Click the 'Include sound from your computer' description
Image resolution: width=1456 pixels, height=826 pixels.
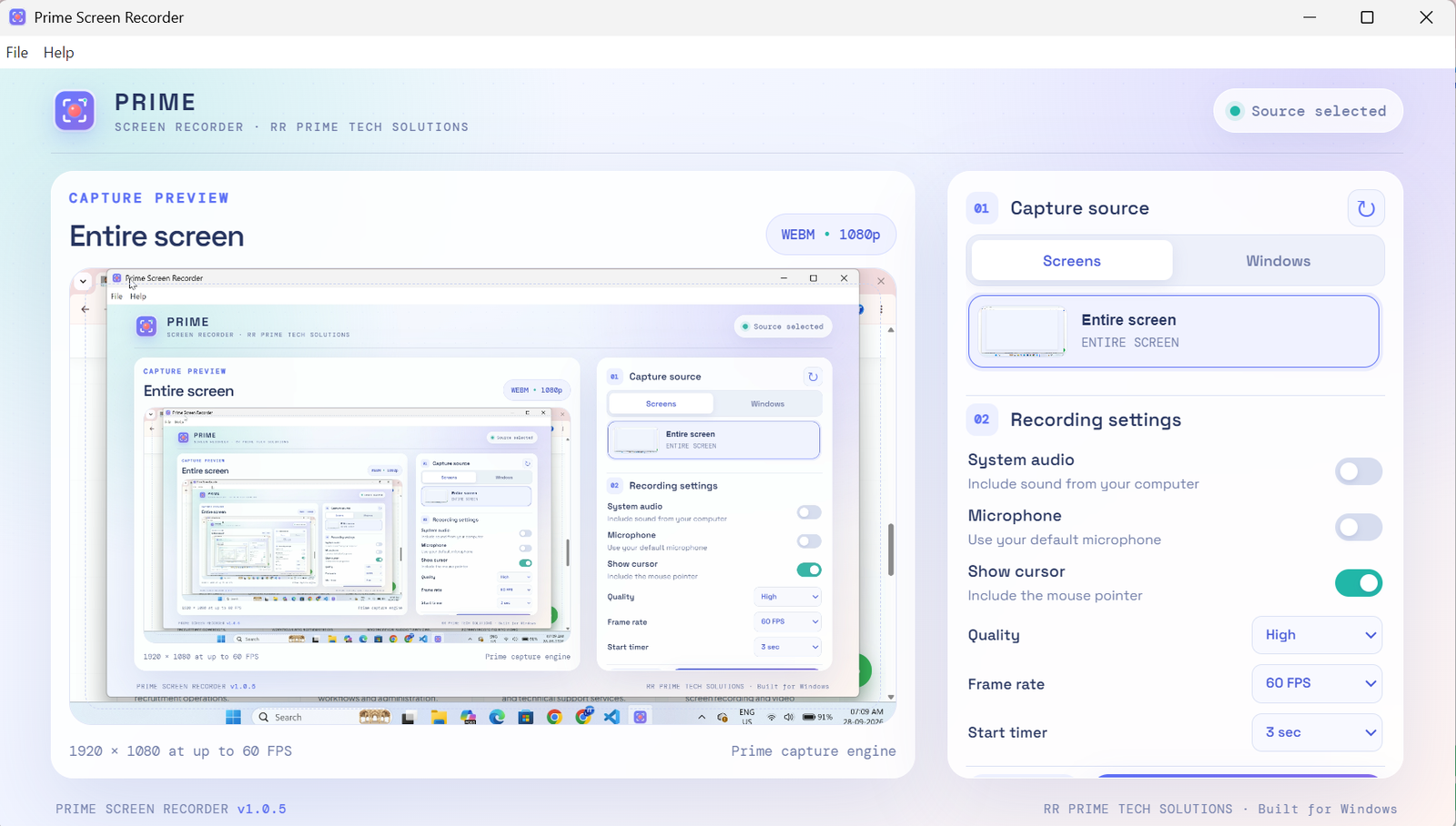click(x=1083, y=484)
